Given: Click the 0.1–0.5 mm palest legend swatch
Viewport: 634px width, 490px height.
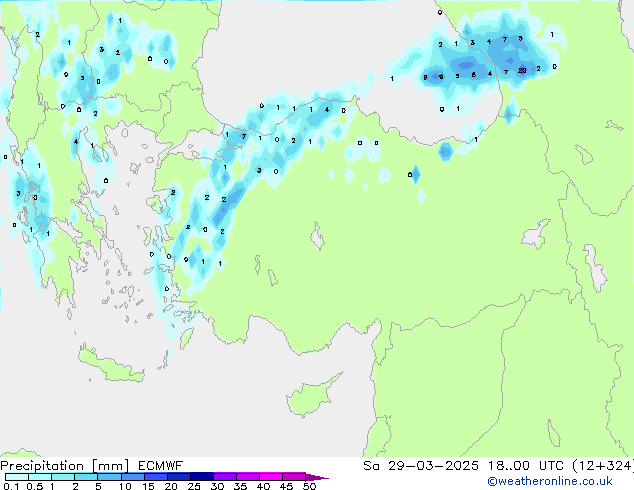Looking at the screenshot, I should point(17,477).
